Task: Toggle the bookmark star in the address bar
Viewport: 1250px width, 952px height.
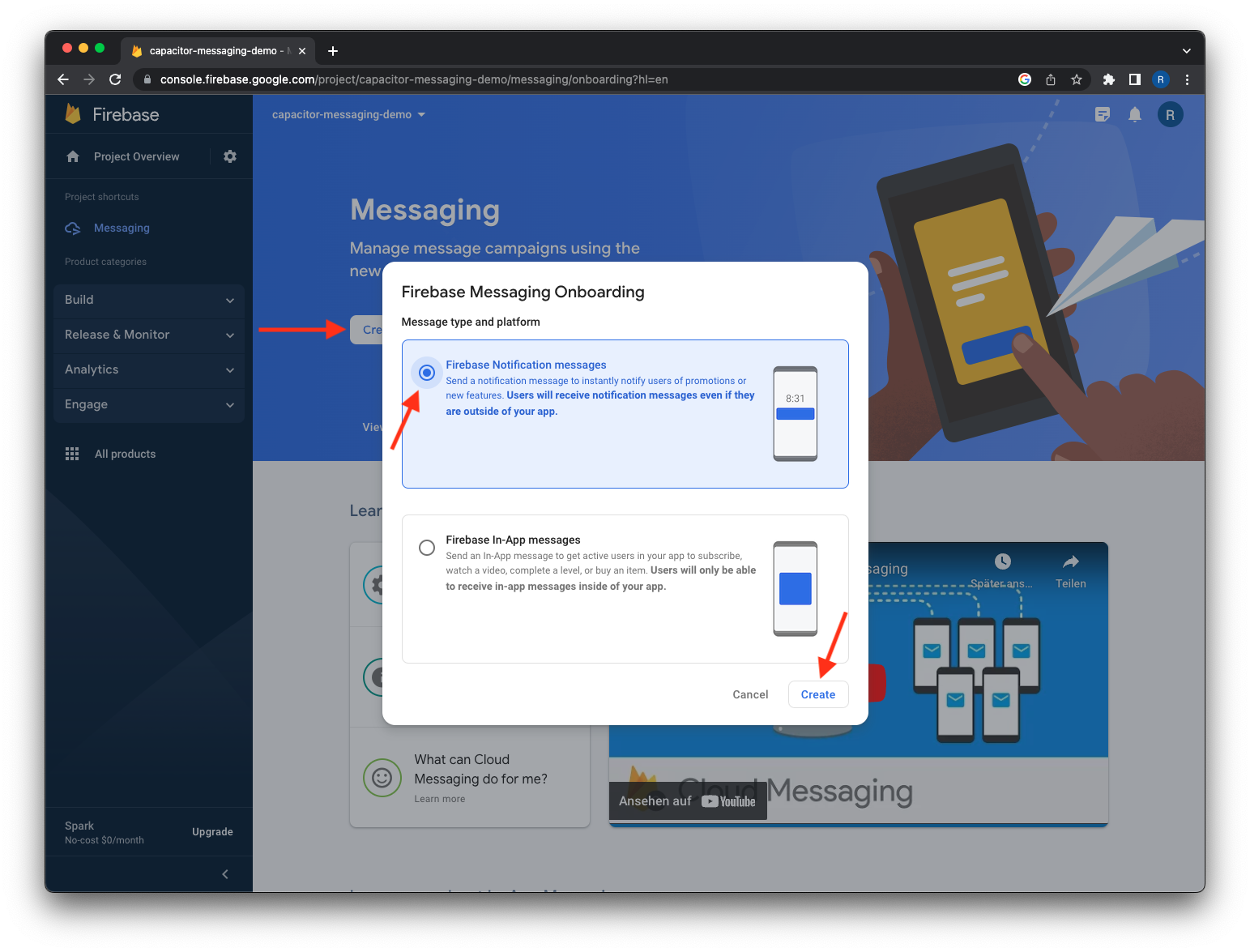Action: click(x=1077, y=79)
